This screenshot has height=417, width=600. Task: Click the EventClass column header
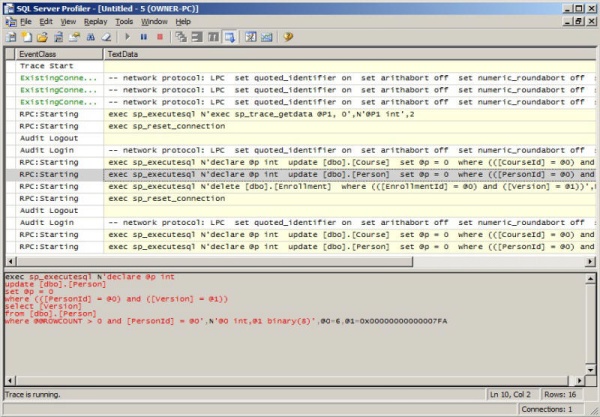59,54
